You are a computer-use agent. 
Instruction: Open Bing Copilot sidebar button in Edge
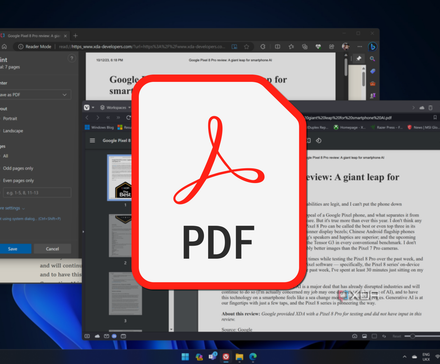pos(373,47)
